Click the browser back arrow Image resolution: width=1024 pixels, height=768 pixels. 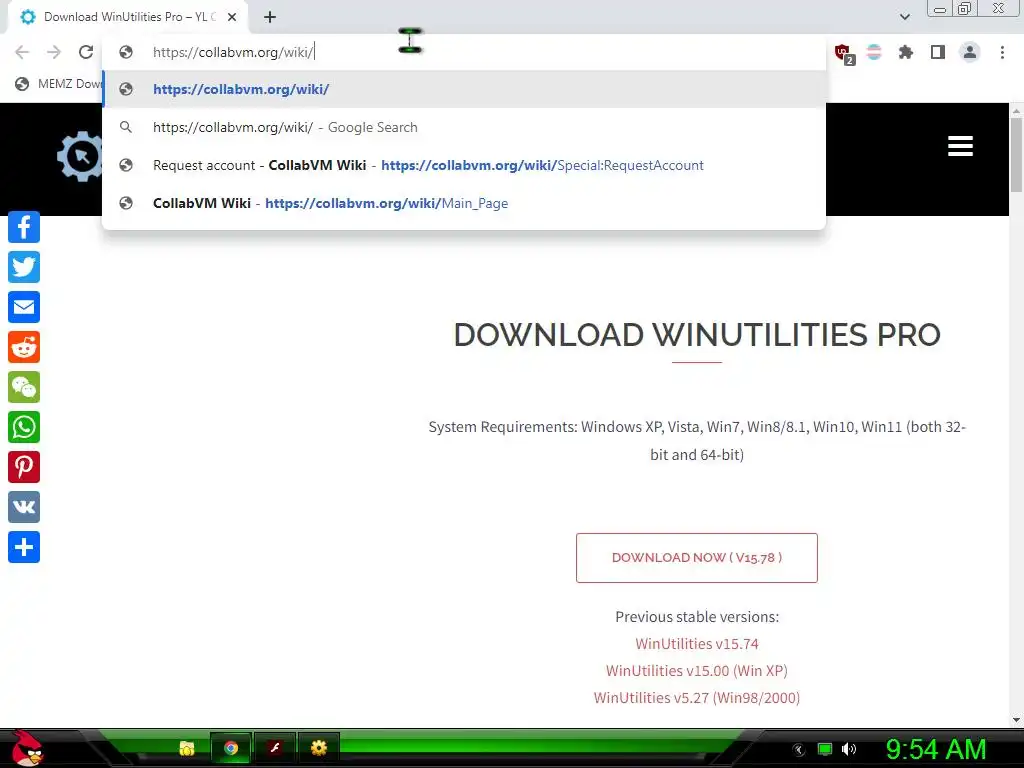(x=22, y=52)
